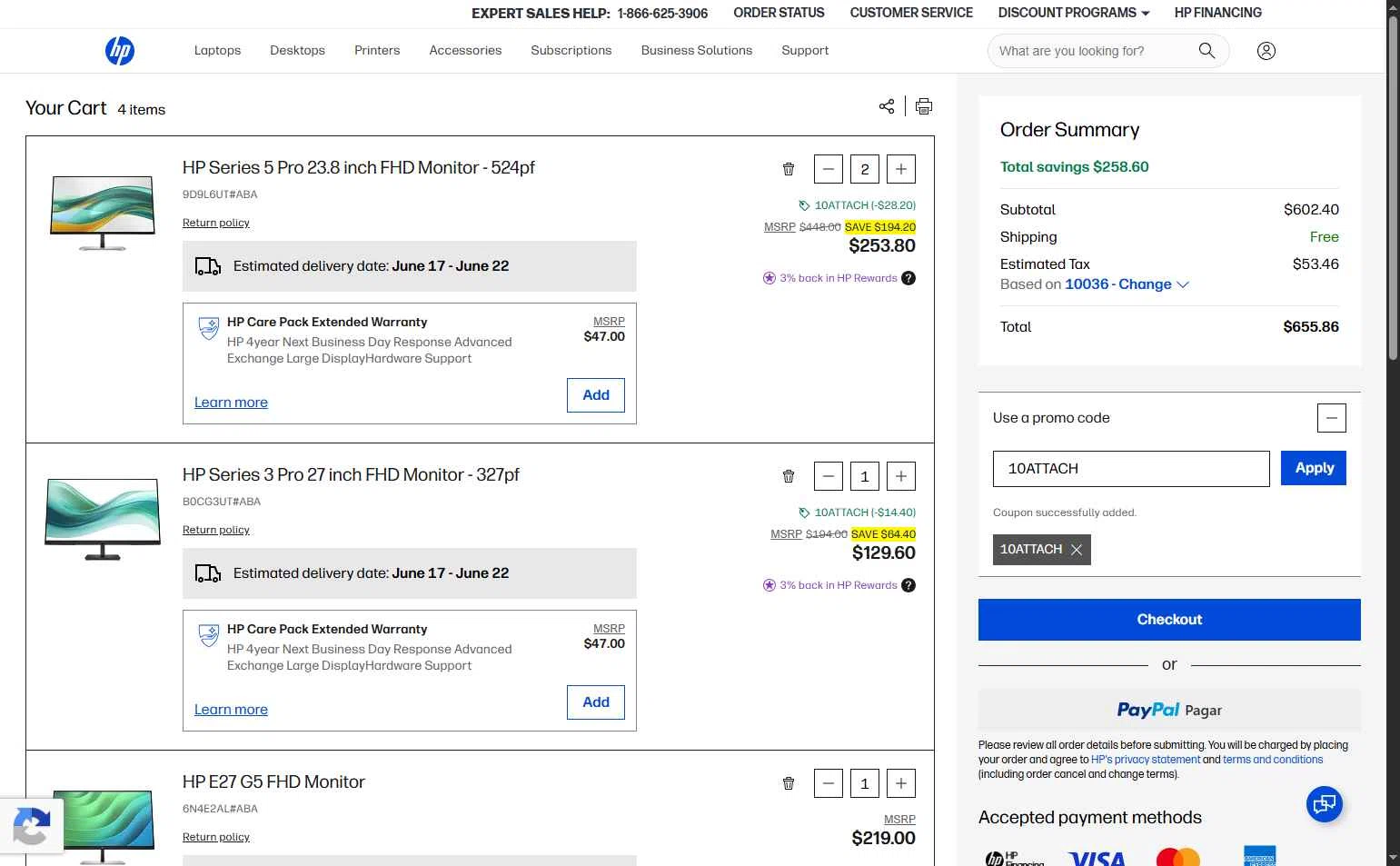Open the Discount Programs dropdown
Screen dimensions: 1400x866
(x=1074, y=13)
